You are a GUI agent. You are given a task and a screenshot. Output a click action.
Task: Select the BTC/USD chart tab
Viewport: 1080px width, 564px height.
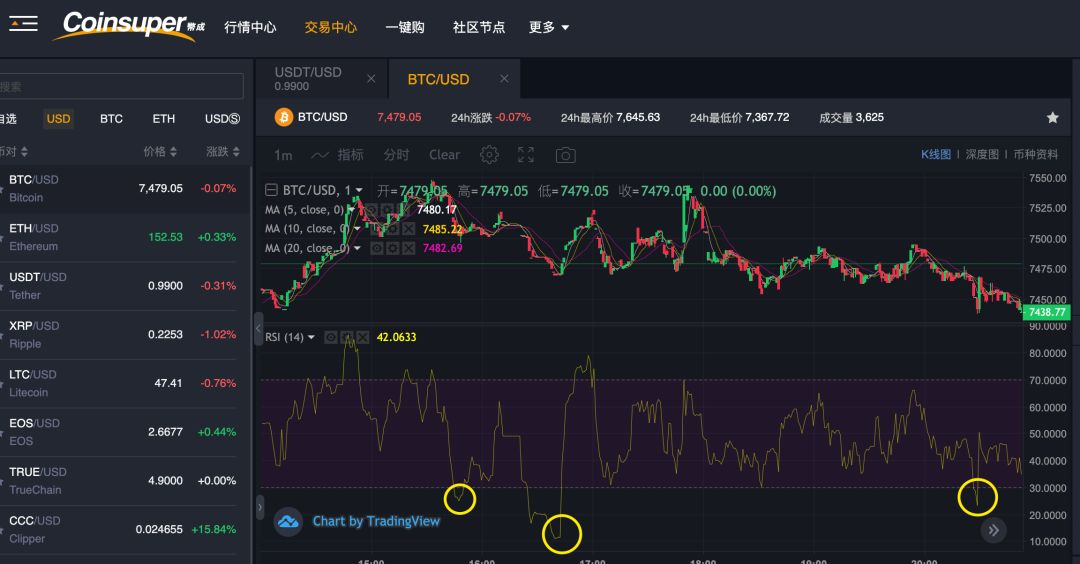(455, 79)
